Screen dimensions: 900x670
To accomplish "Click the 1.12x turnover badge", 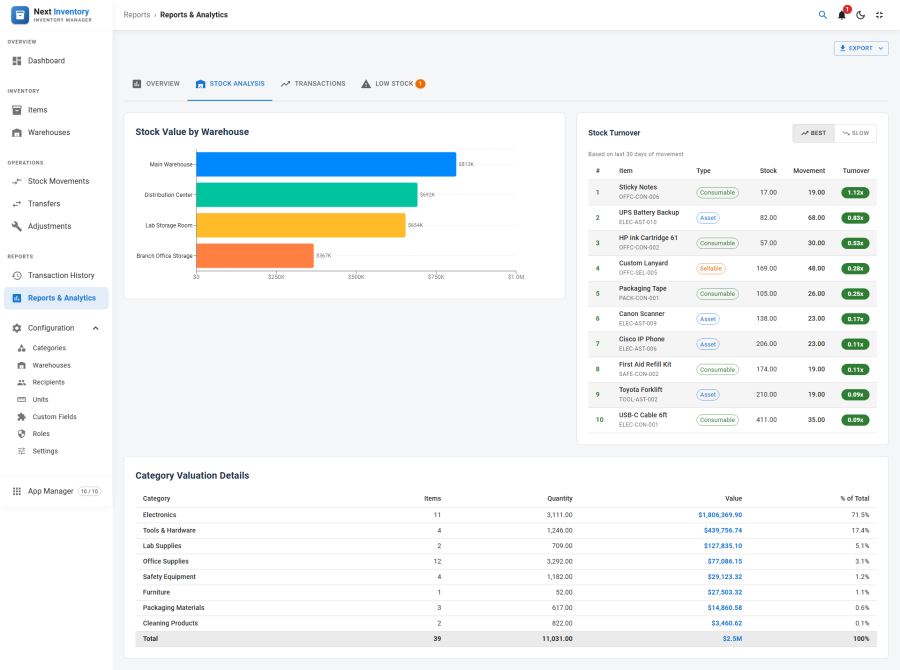I will tap(855, 193).
